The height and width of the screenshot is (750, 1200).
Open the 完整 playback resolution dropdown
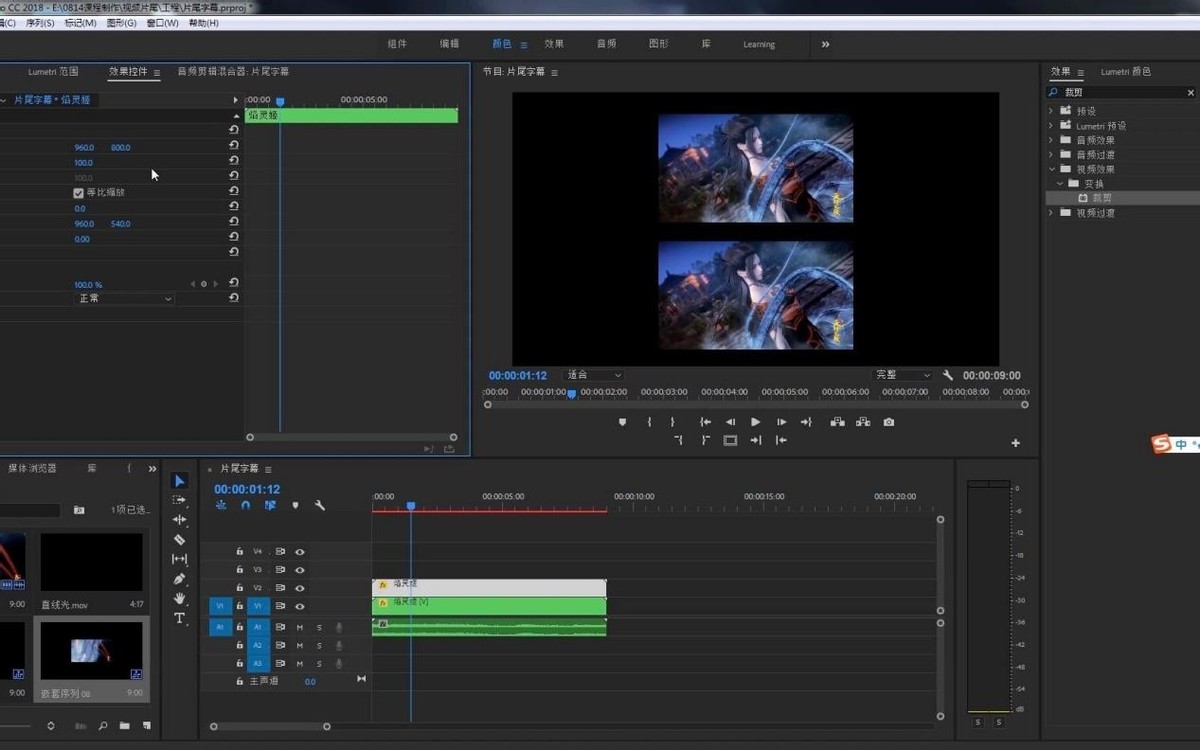(902, 375)
